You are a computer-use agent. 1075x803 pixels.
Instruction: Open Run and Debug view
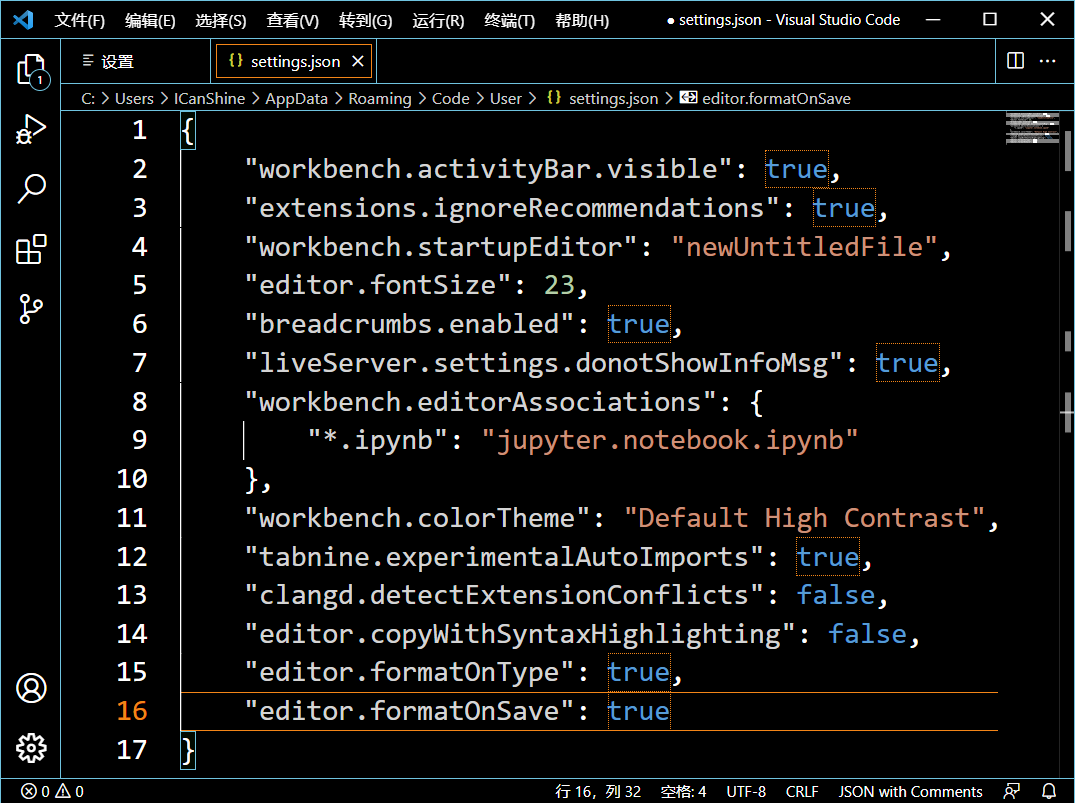pyautogui.click(x=31, y=129)
